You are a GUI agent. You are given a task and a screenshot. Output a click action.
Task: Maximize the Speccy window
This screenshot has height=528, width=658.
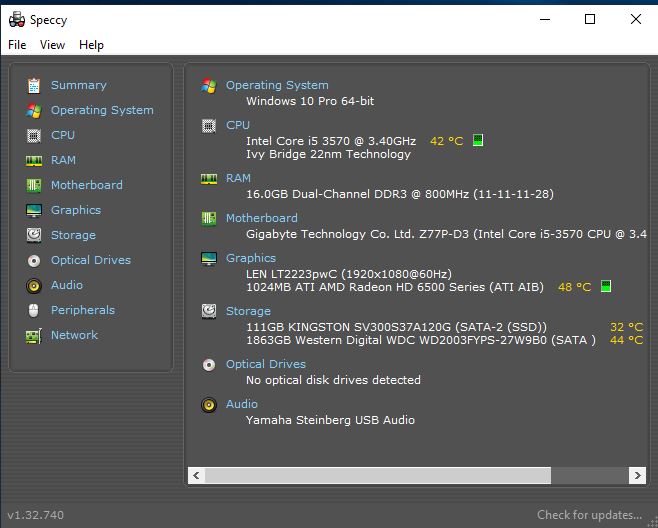590,19
